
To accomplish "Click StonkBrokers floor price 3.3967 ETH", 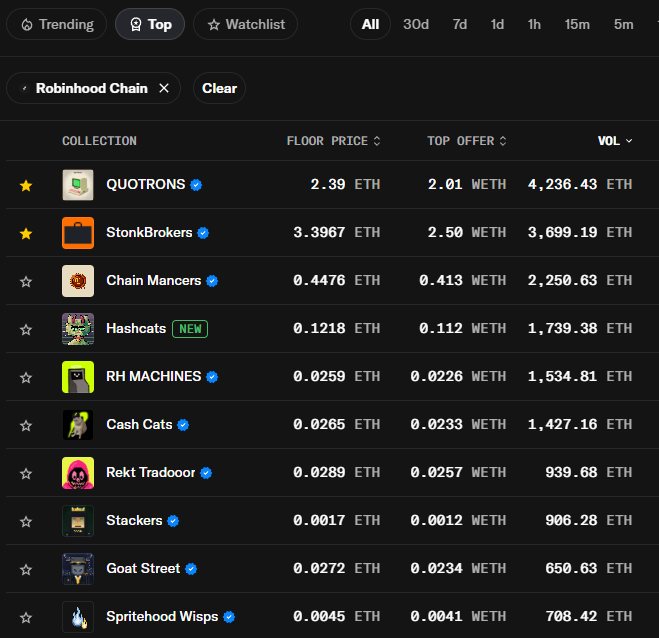I will click(337, 232).
